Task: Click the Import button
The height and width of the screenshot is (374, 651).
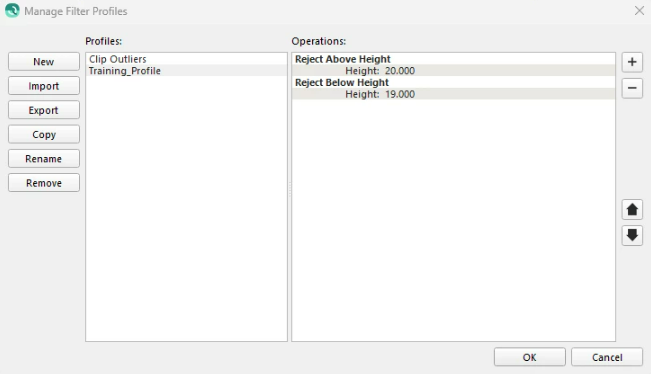Action: coord(44,86)
